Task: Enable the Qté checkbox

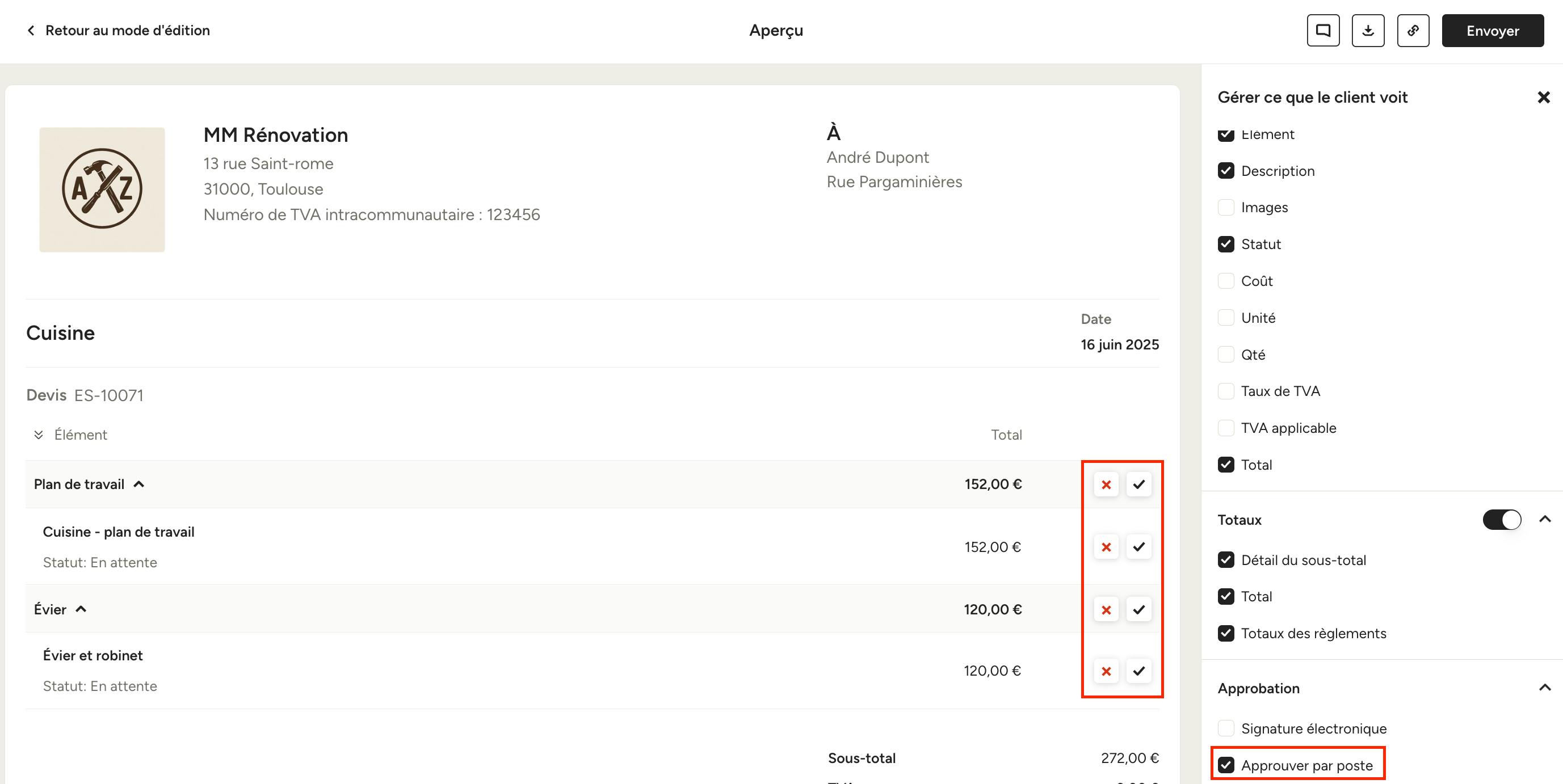Action: [x=1226, y=355]
